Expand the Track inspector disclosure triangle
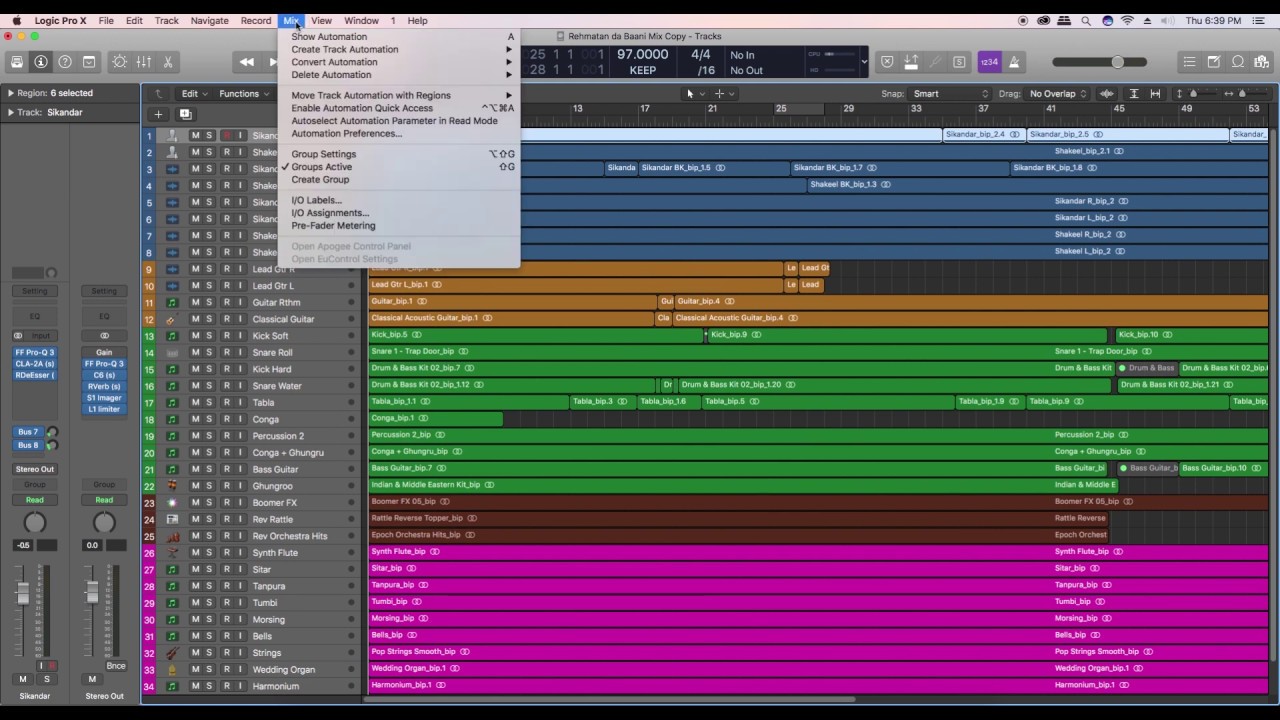Viewport: 1280px width, 720px height. (11, 112)
